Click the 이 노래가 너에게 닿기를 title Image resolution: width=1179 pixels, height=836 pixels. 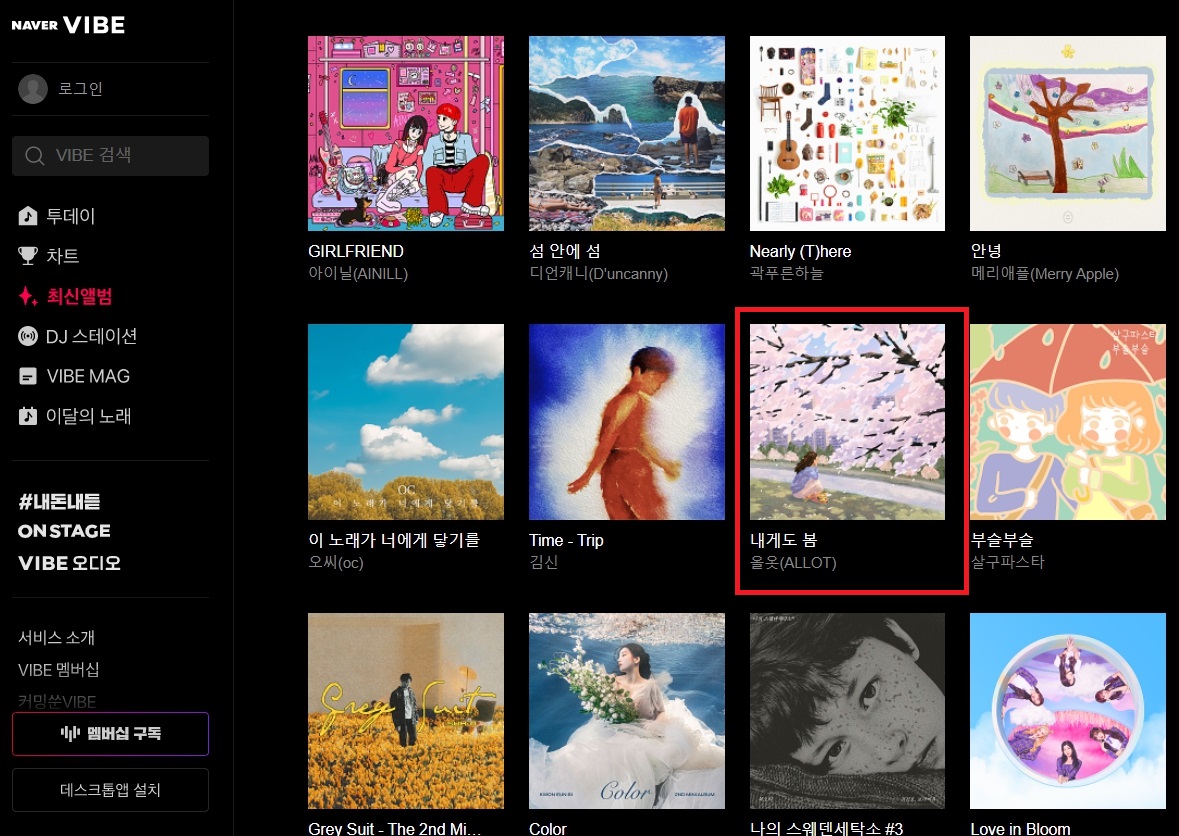coord(394,540)
